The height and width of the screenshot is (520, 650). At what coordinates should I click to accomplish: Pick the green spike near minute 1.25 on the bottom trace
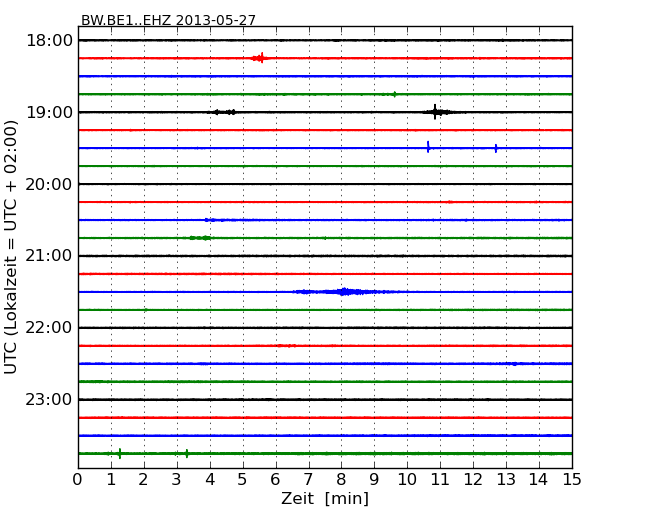point(120,453)
